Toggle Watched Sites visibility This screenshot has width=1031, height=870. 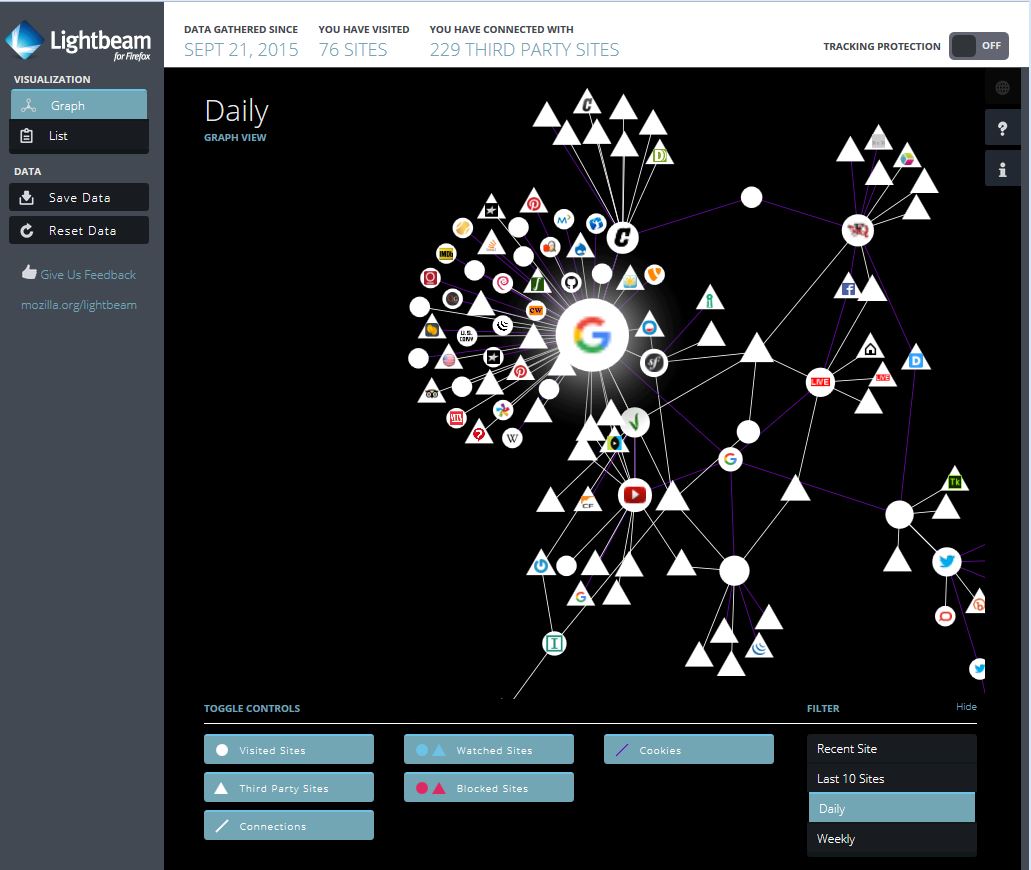pos(489,749)
